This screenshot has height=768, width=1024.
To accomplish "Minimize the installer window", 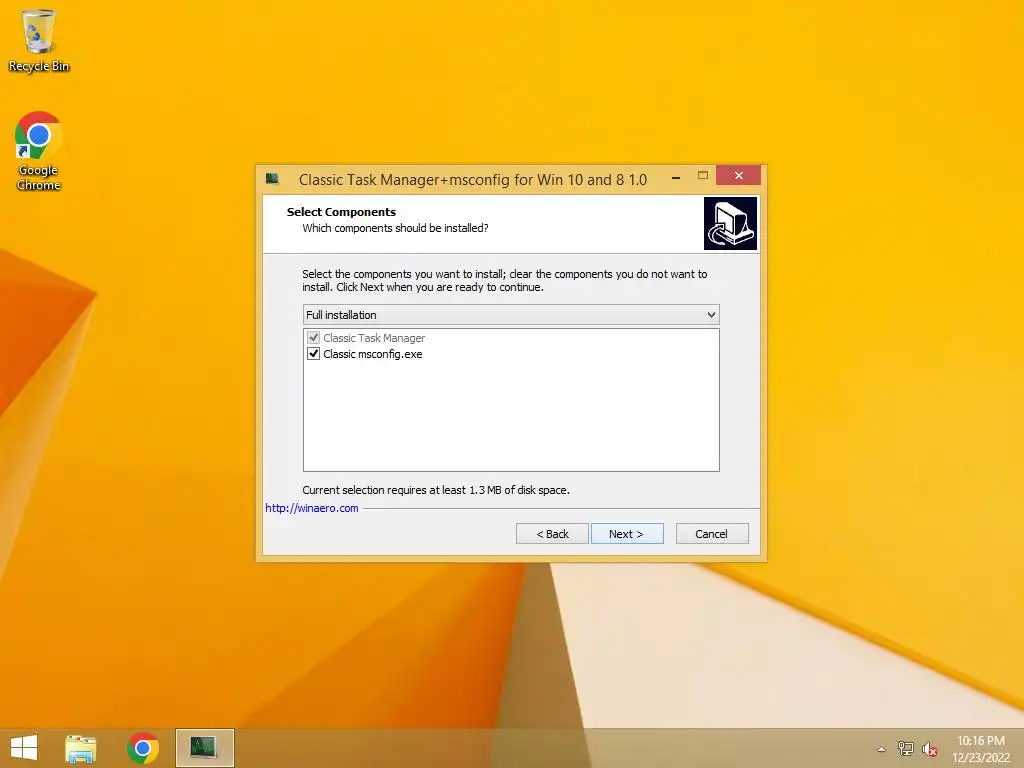I will click(676, 176).
